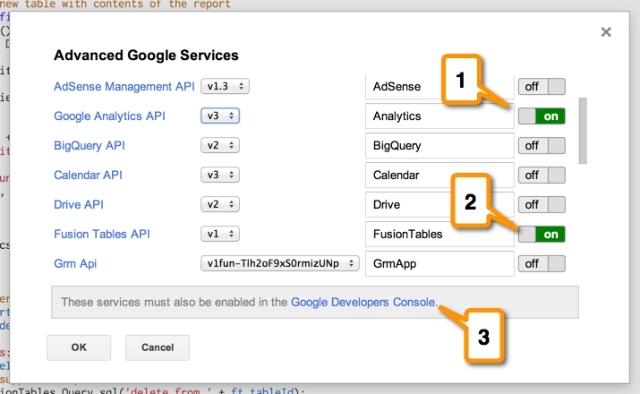Image resolution: width=640 pixels, height=394 pixels.
Task: Open the Google Developers Console link
Action: click(x=363, y=302)
